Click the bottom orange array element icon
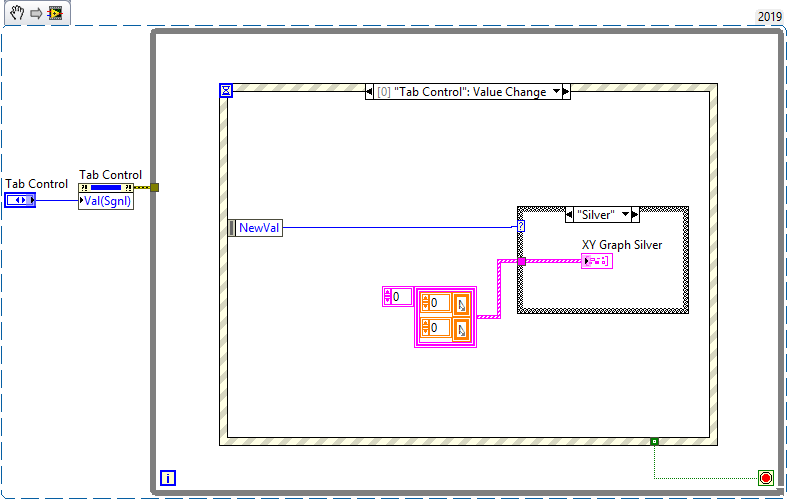The height and width of the screenshot is (500, 788). pyautogui.click(x=461, y=330)
